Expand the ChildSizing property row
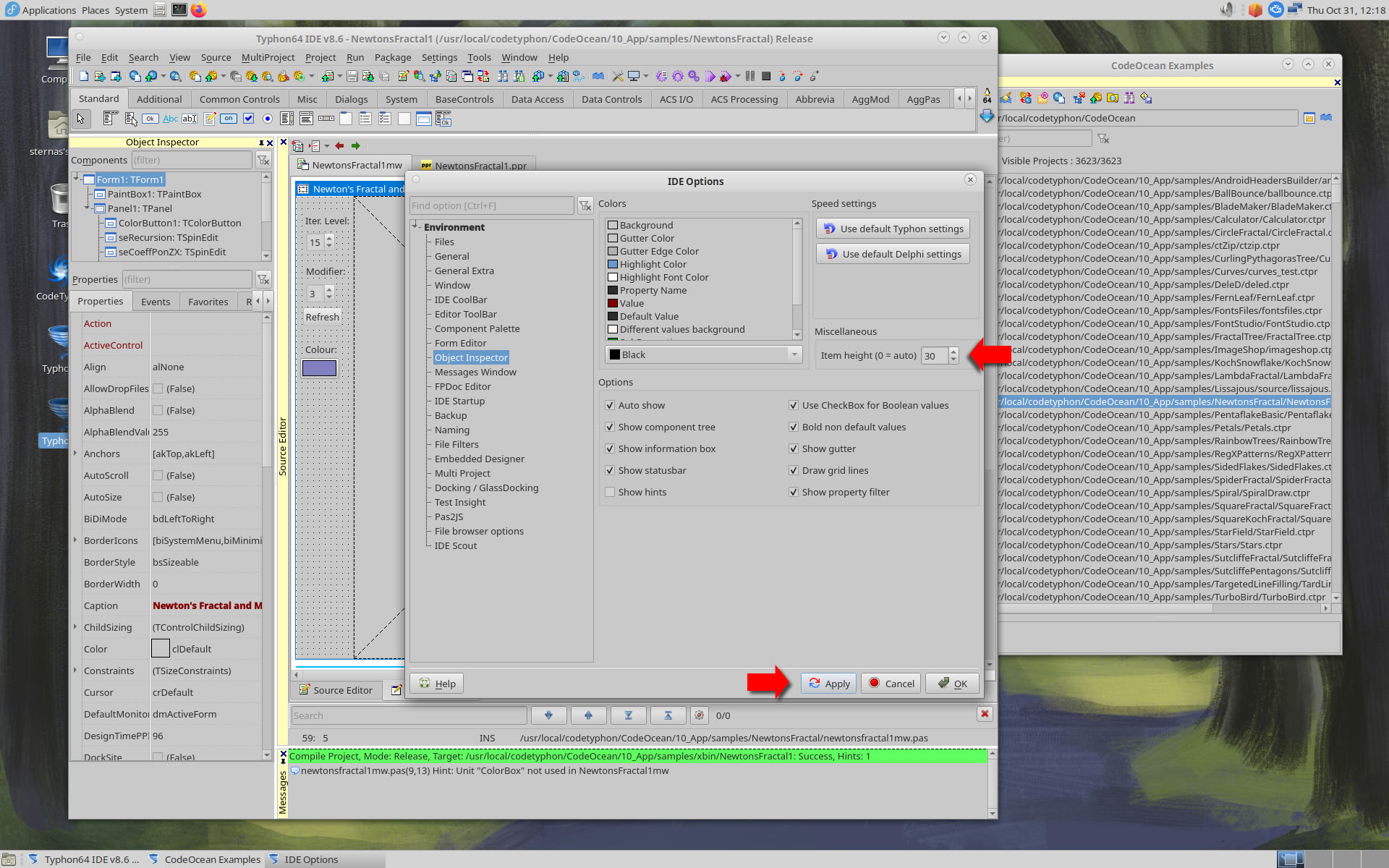 (x=75, y=627)
